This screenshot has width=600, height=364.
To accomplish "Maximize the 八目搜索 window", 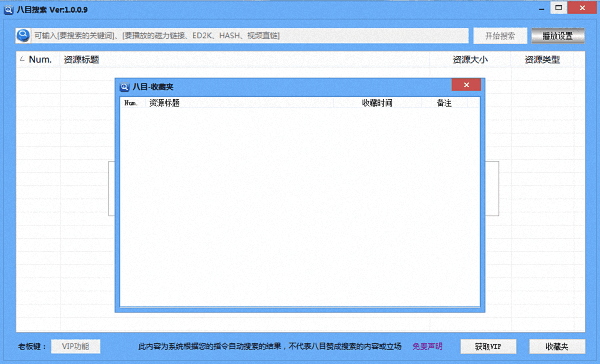I will tap(558, 8).
